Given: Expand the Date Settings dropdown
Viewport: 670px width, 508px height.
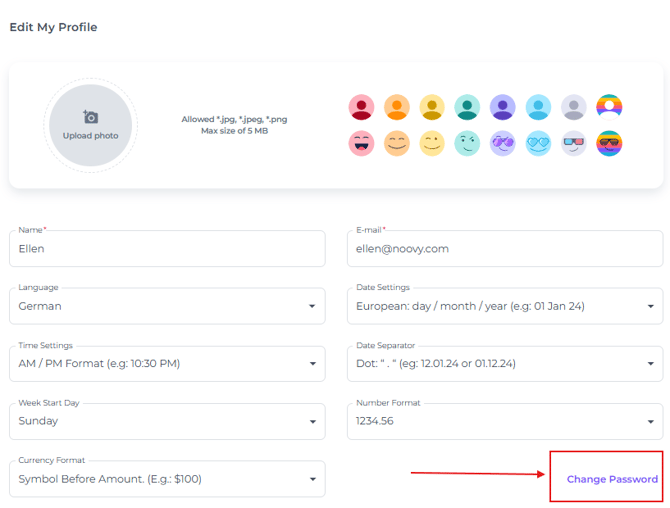Looking at the screenshot, I should coord(504,306).
